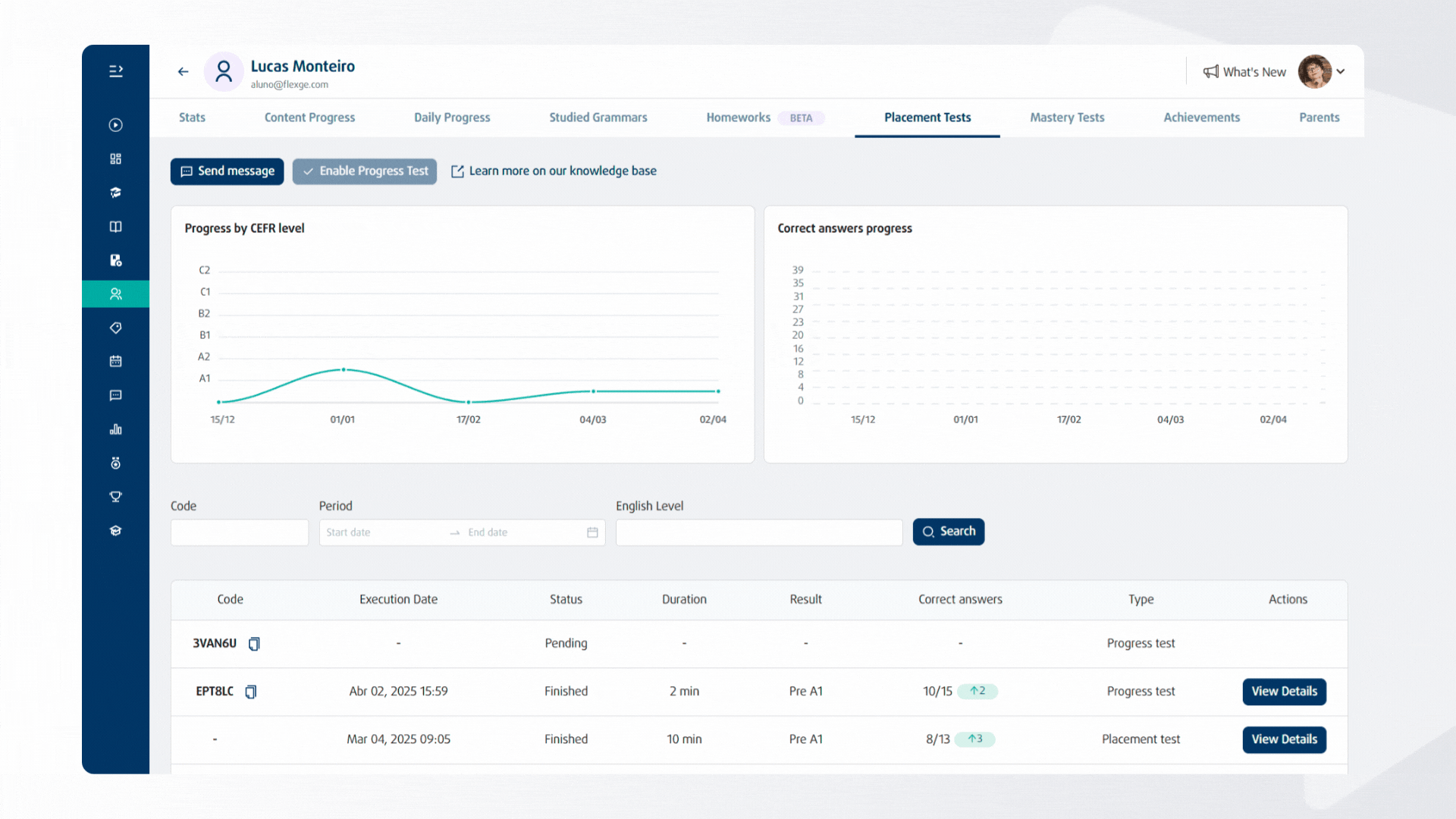Image resolution: width=1456 pixels, height=819 pixels.
Task: Open the English Level combo box
Action: (x=759, y=532)
